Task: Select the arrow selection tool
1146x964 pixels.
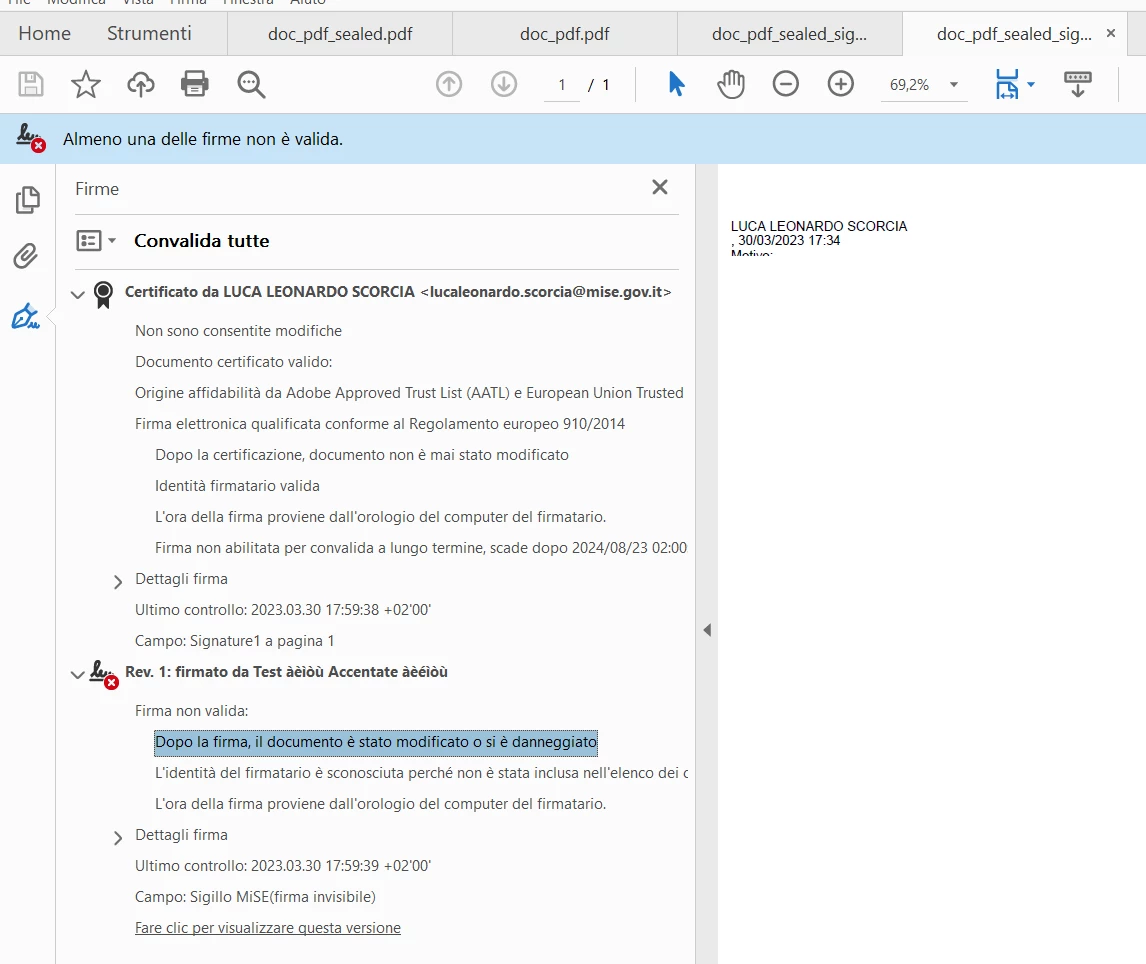Action: tap(677, 84)
